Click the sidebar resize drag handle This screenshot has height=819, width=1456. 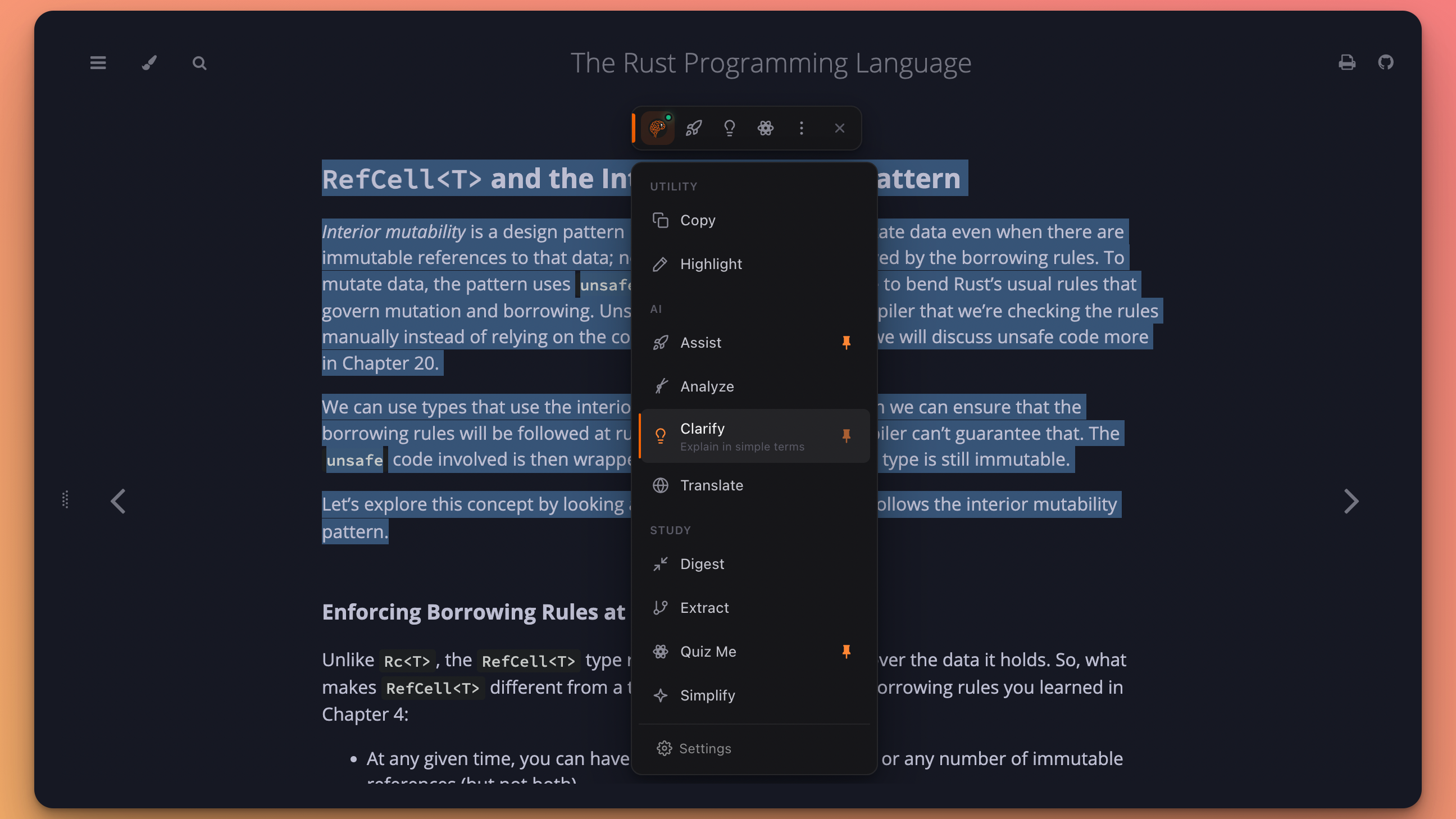tap(66, 499)
